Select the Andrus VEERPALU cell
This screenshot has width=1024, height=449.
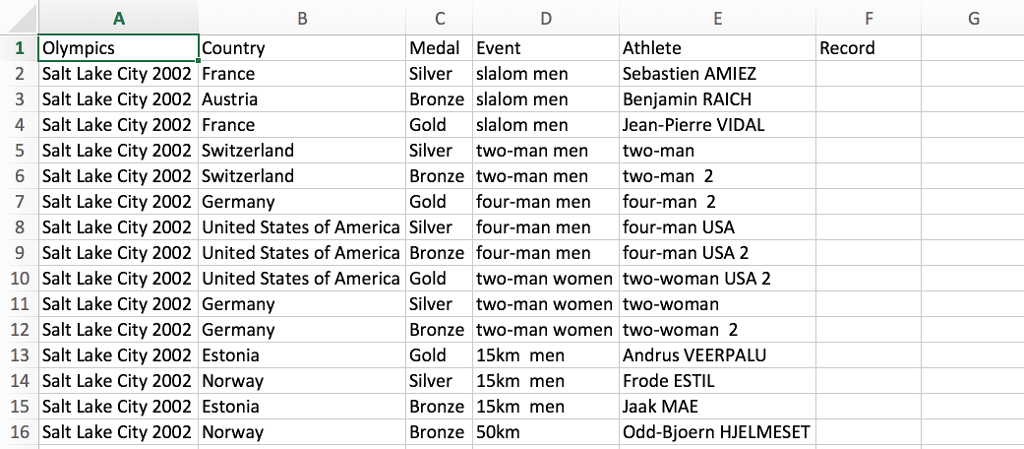717,356
